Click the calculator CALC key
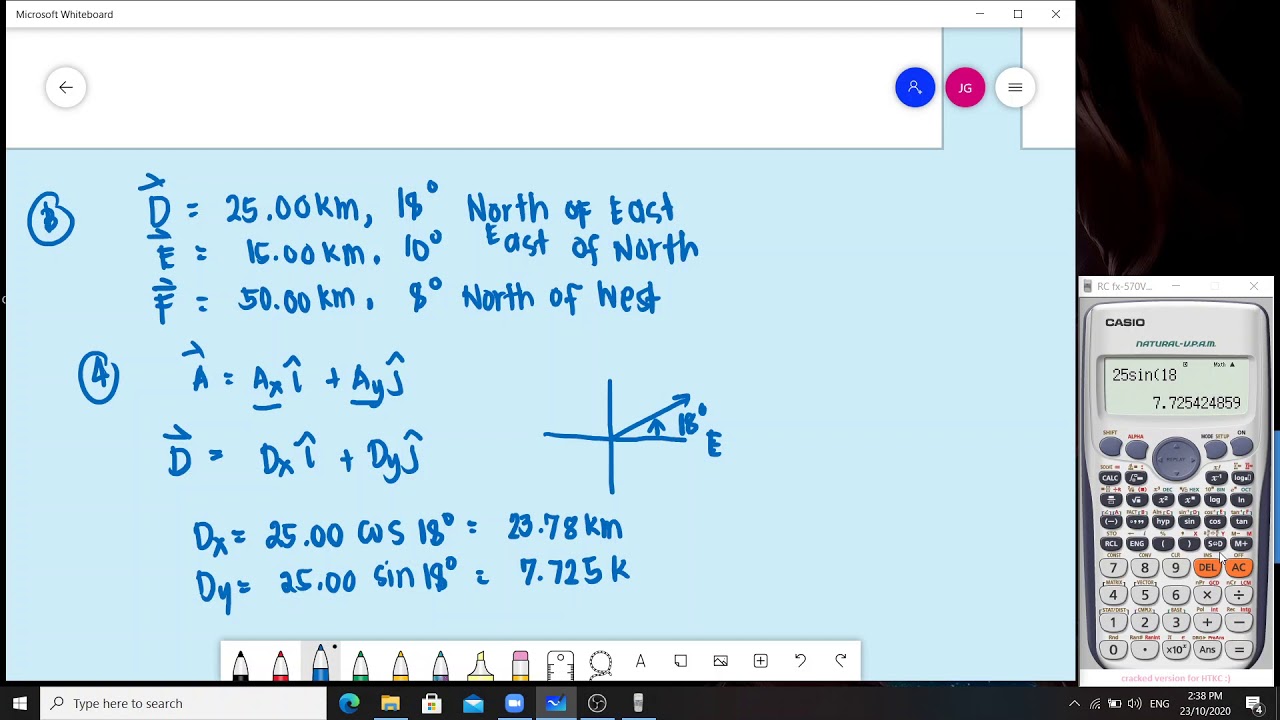The image size is (1280, 720). pyautogui.click(x=1110, y=477)
